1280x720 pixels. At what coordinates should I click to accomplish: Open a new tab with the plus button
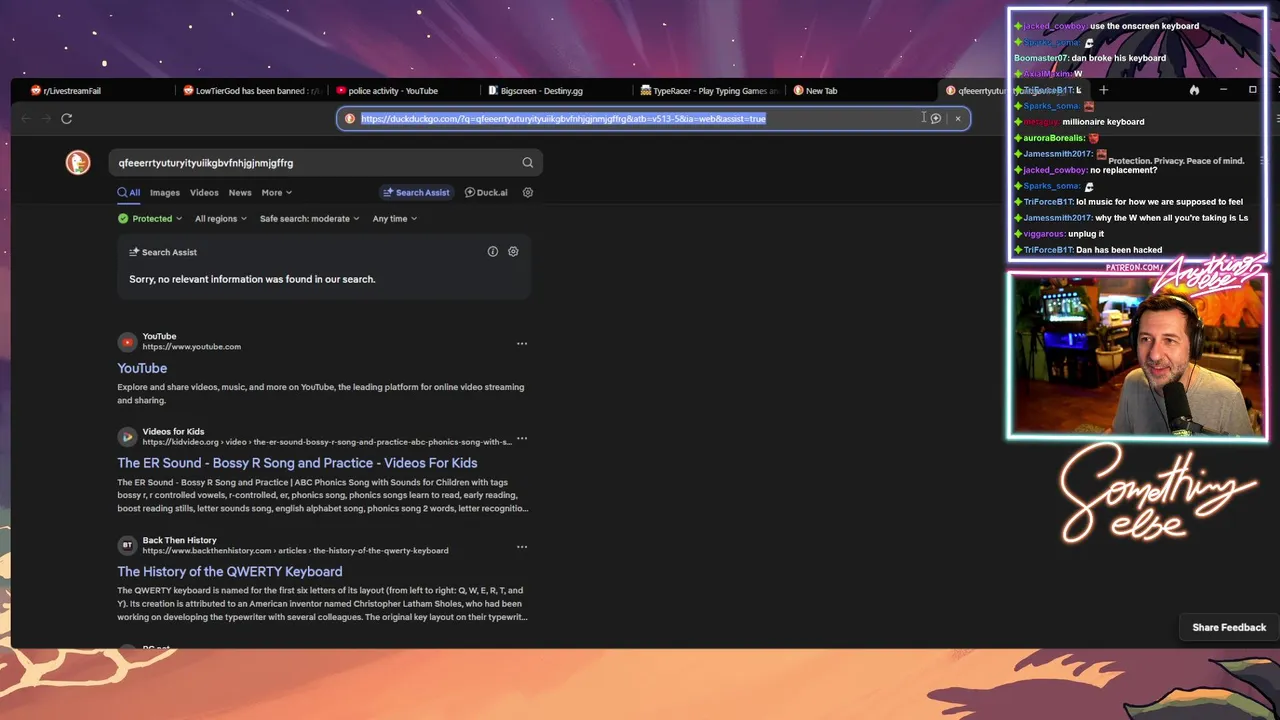click(x=1104, y=90)
